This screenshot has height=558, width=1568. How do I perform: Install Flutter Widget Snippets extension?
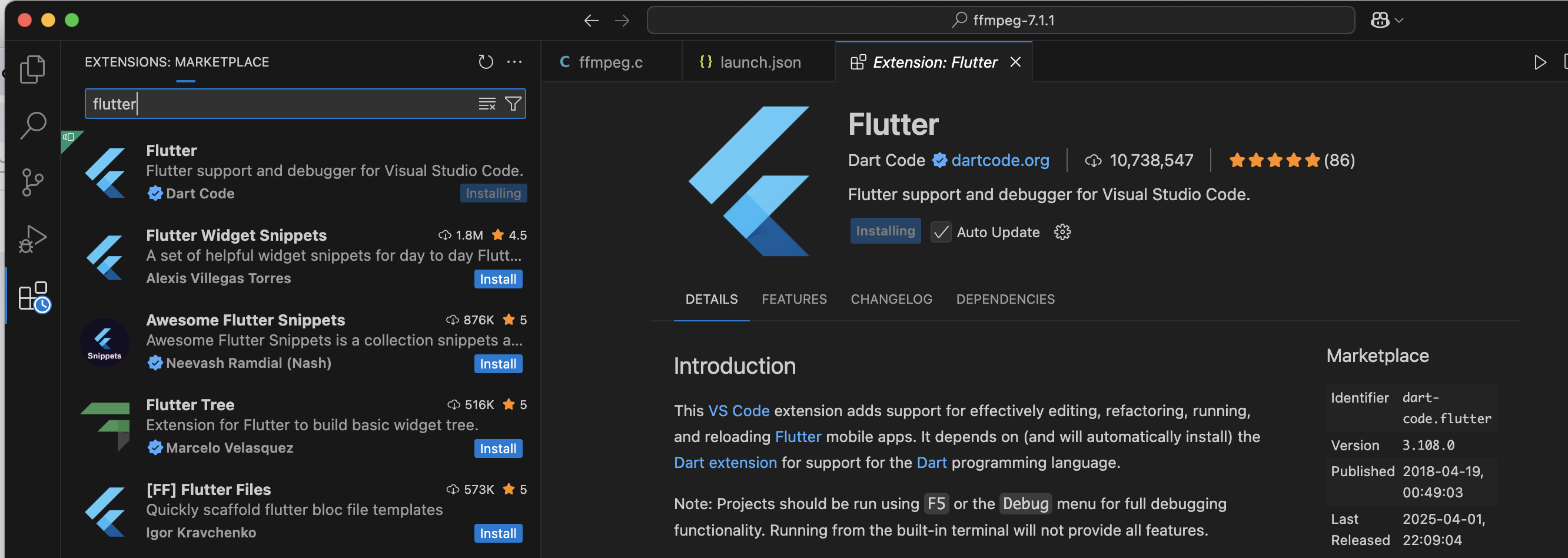[x=498, y=280]
